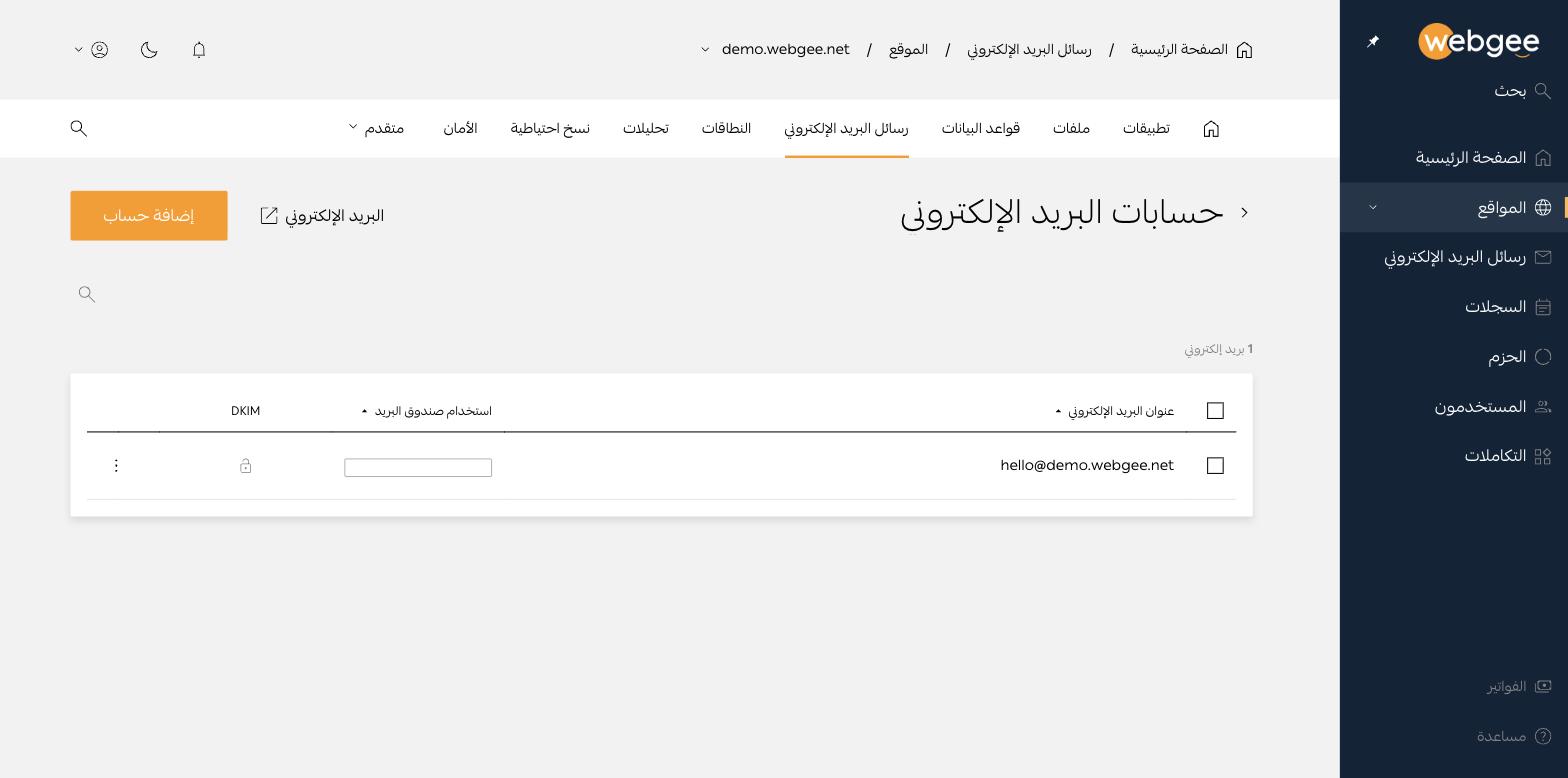
Task: Click the site overview home tab icon
Action: [1211, 129]
